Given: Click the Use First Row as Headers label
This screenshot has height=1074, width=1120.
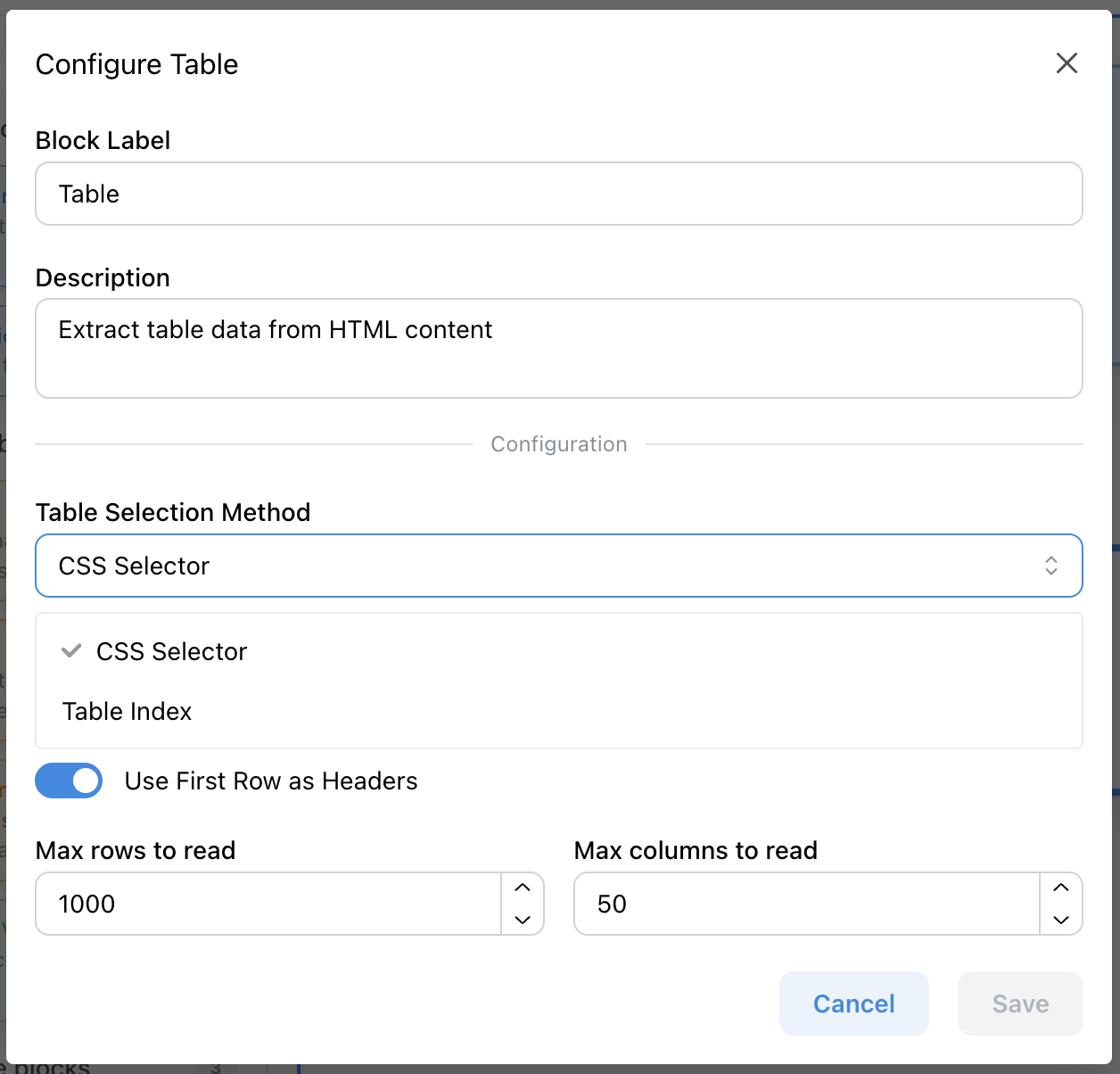Looking at the screenshot, I should tap(271, 781).
